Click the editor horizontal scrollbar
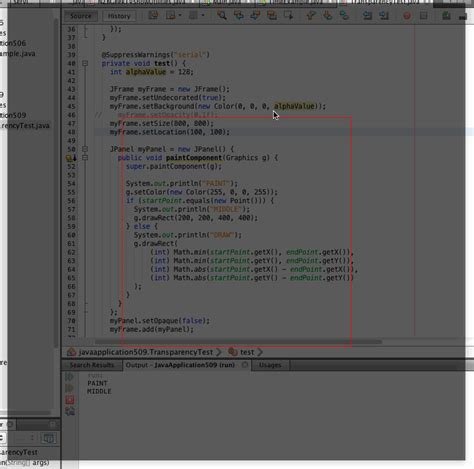The image size is (474, 469). (238, 342)
